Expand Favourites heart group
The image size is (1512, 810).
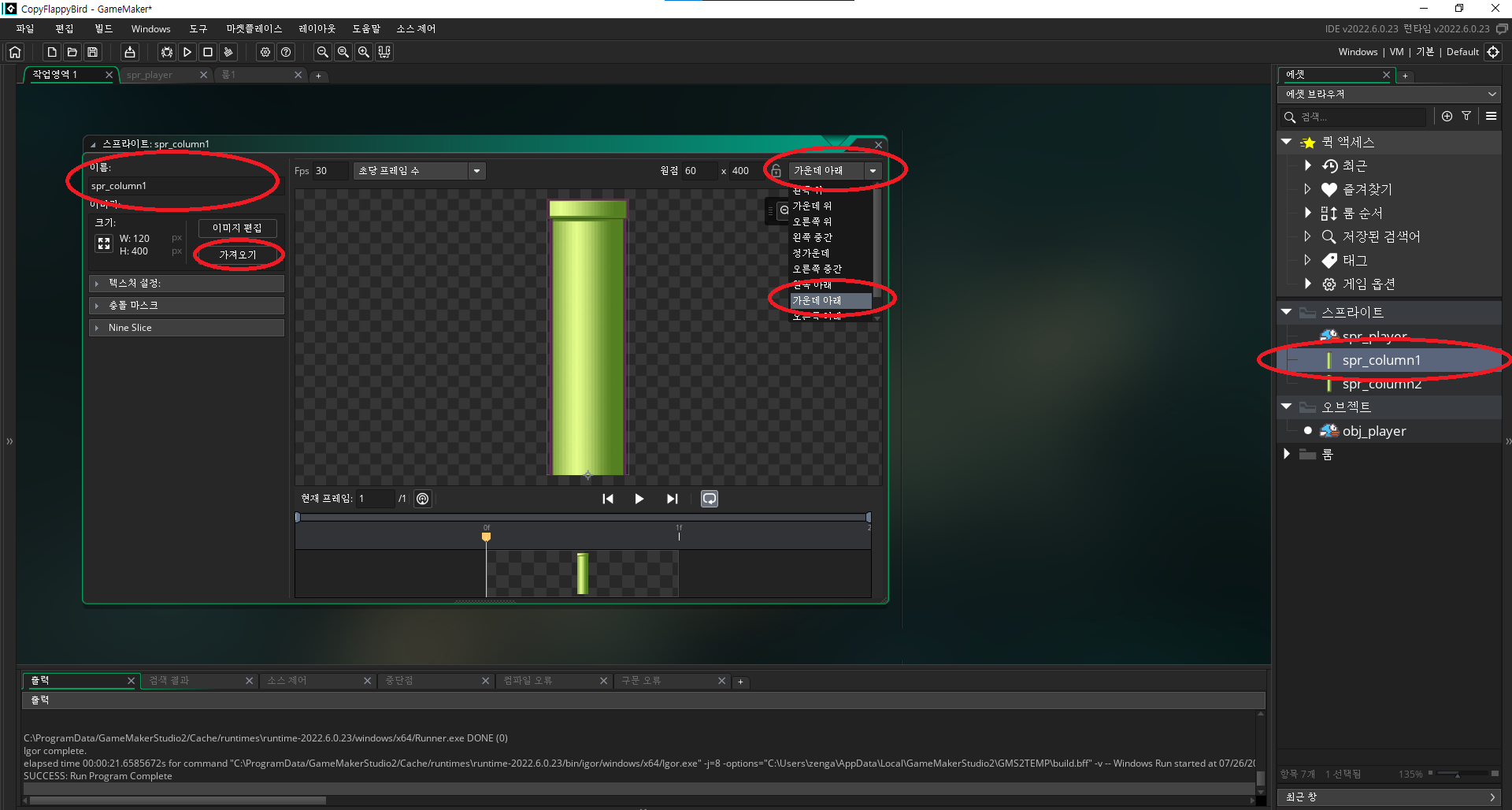click(1307, 189)
